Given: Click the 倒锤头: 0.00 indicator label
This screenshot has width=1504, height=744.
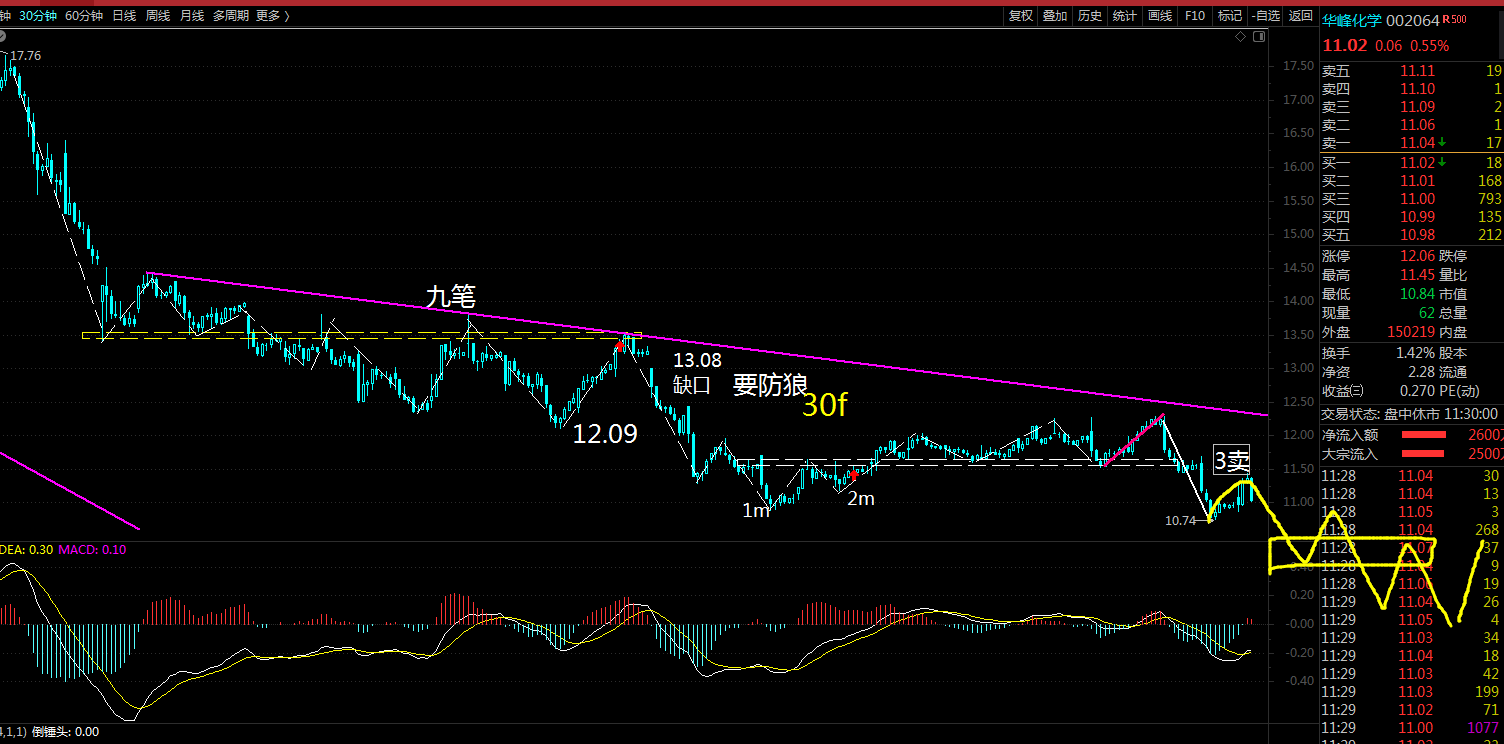Looking at the screenshot, I should tap(66, 731).
